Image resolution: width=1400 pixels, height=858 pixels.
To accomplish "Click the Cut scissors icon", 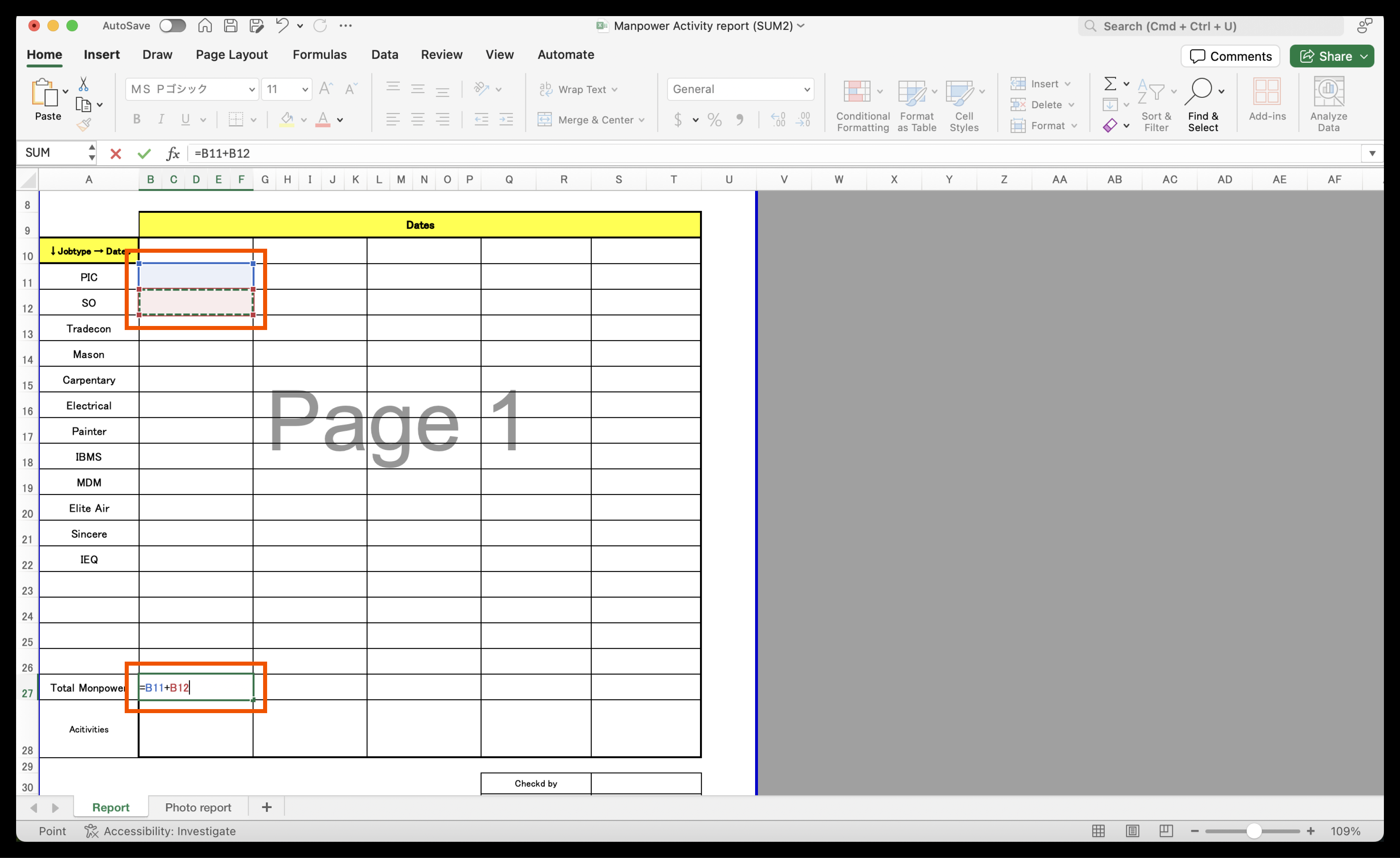I will 84,84.
